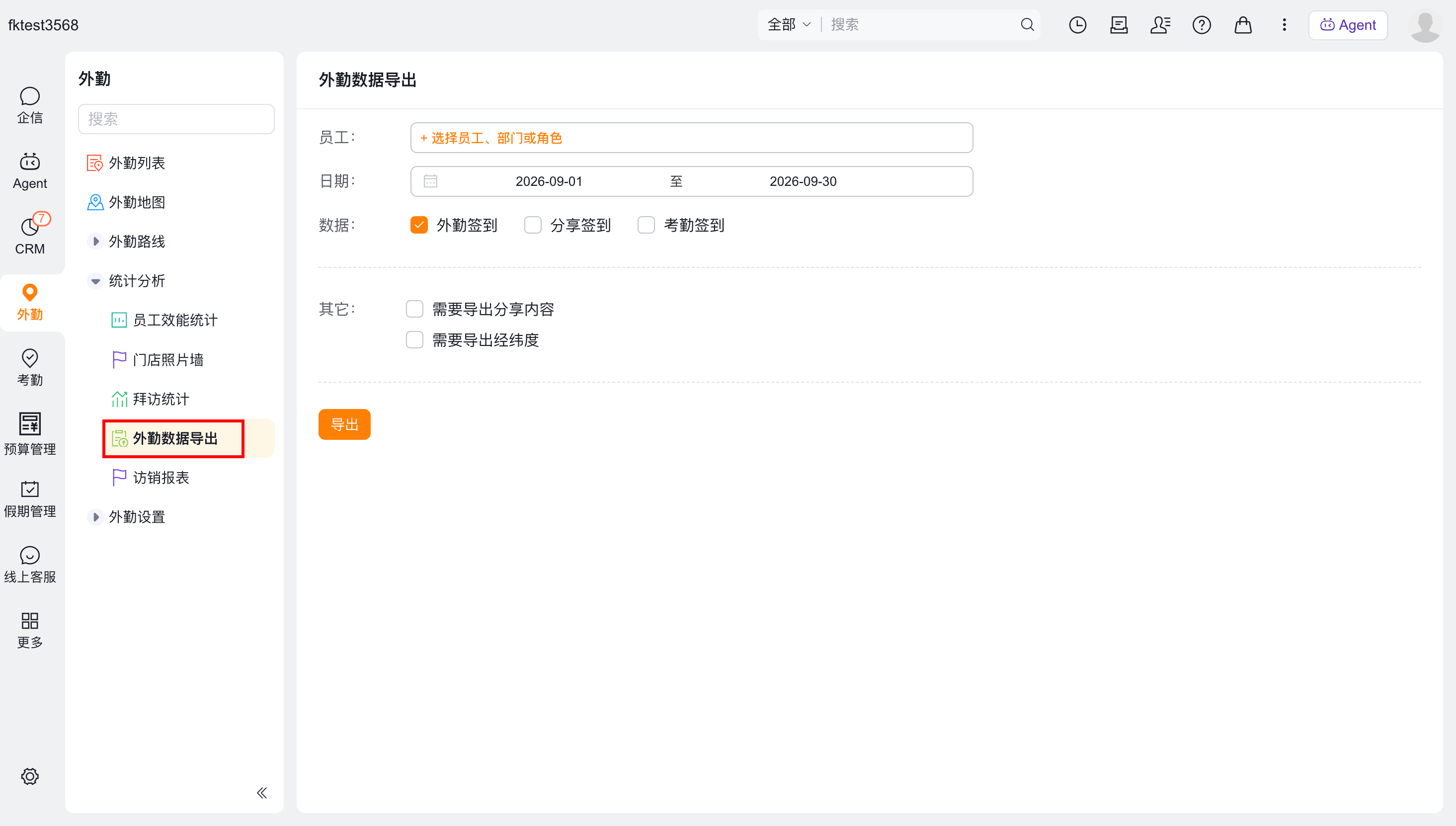Collapse 统计分析 tree node
Viewport: 1456px width, 826px height.
tap(95, 281)
